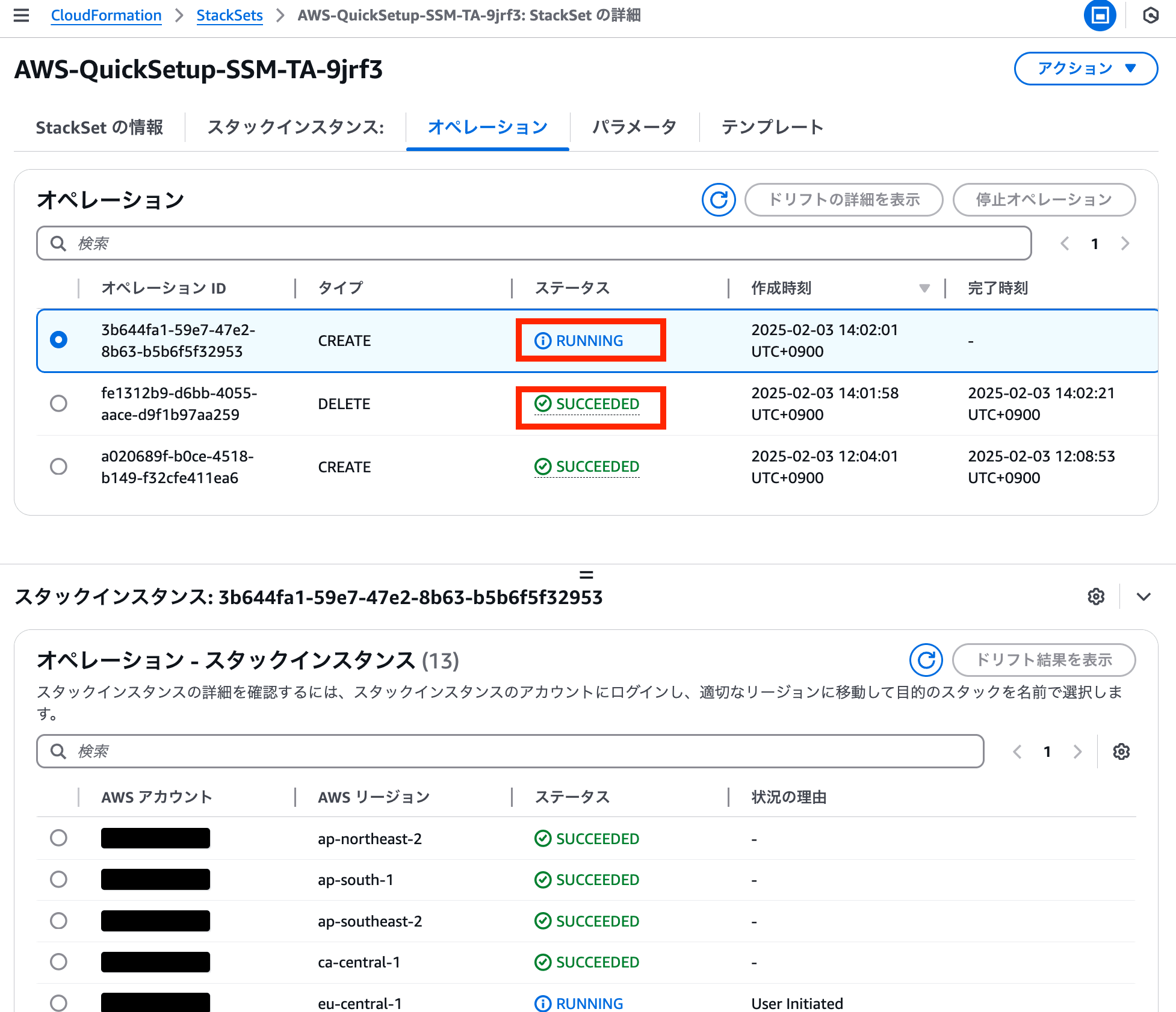Focus the operations search field
Image resolution: width=1176 pixels, height=1012 pixels.
click(x=534, y=244)
